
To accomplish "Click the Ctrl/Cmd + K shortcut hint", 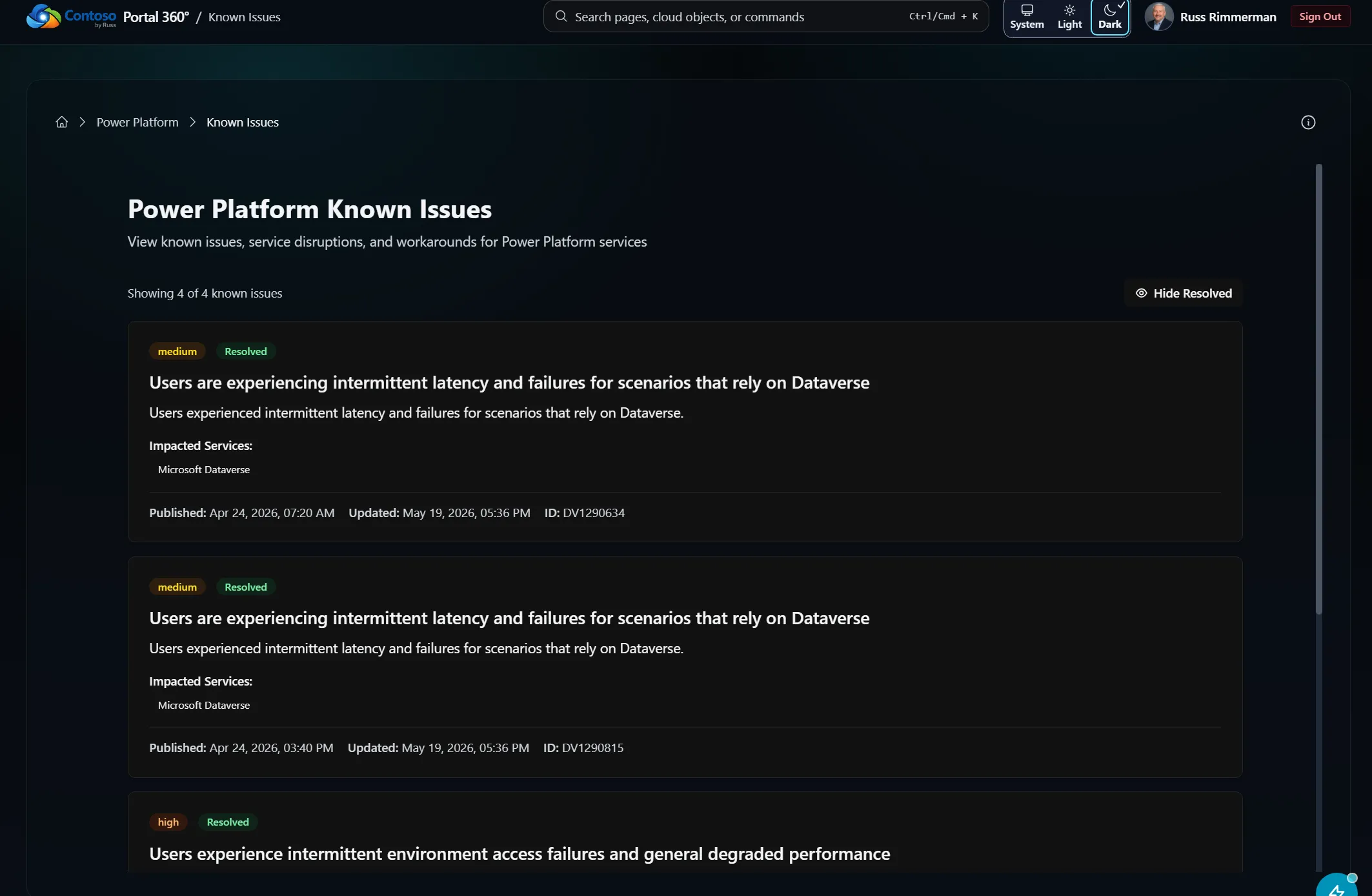I will pos(943,16).
